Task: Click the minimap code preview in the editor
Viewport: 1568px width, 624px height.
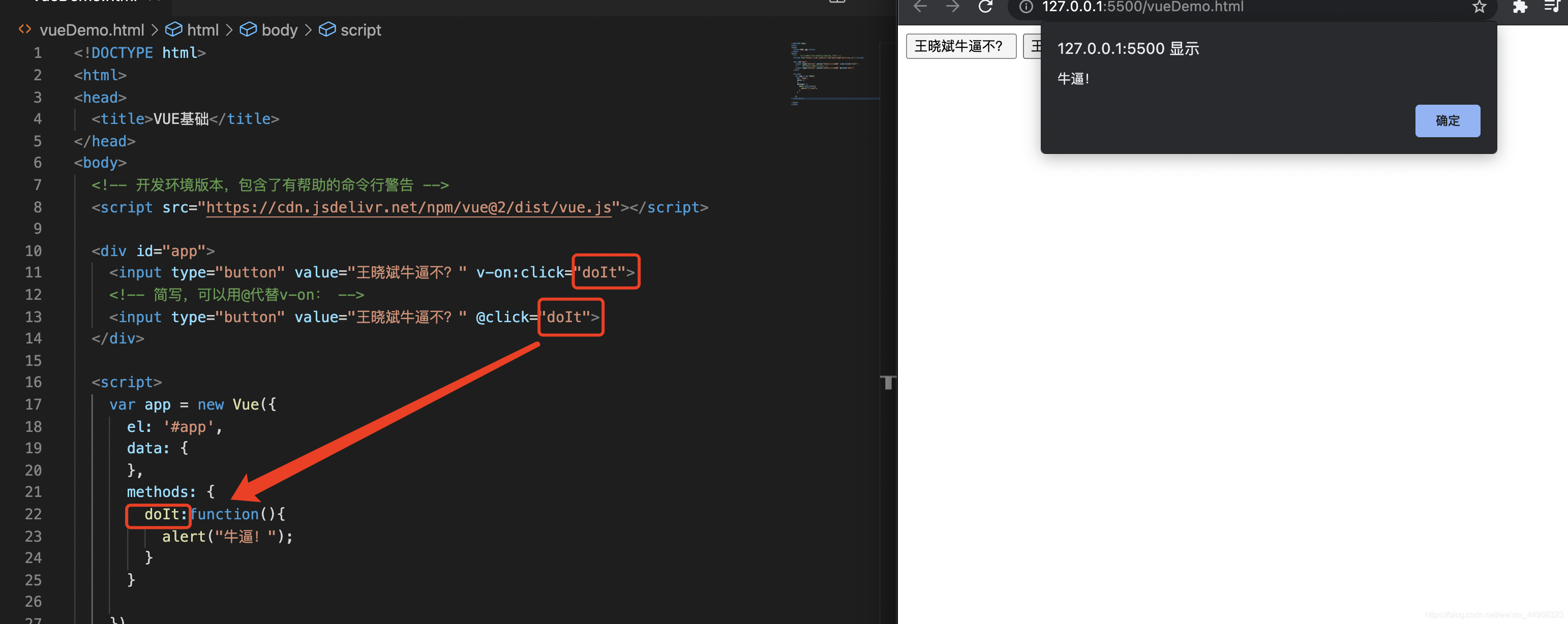Action: pyautogui.click(x=834, y=73)
